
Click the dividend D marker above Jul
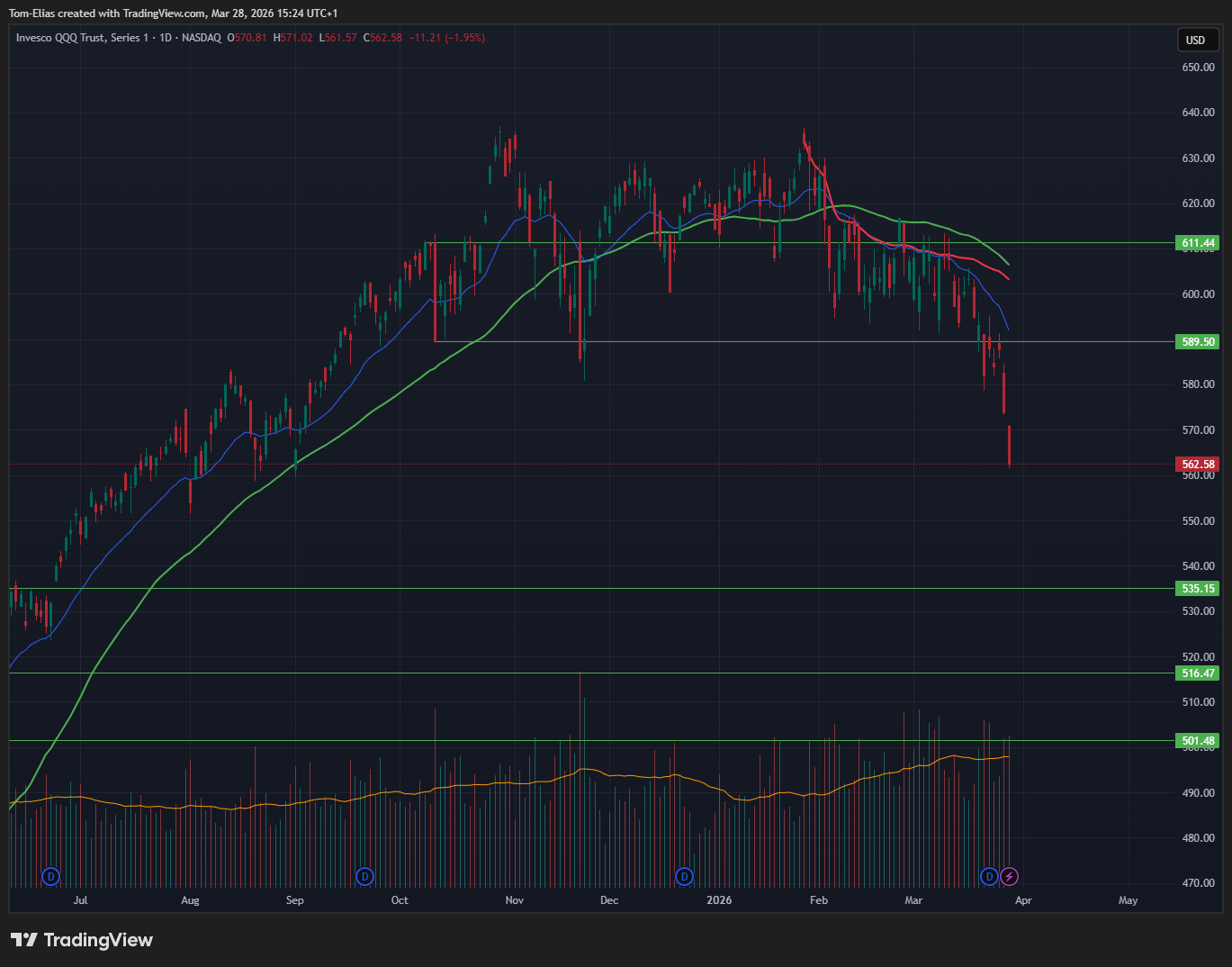point(51,876)
